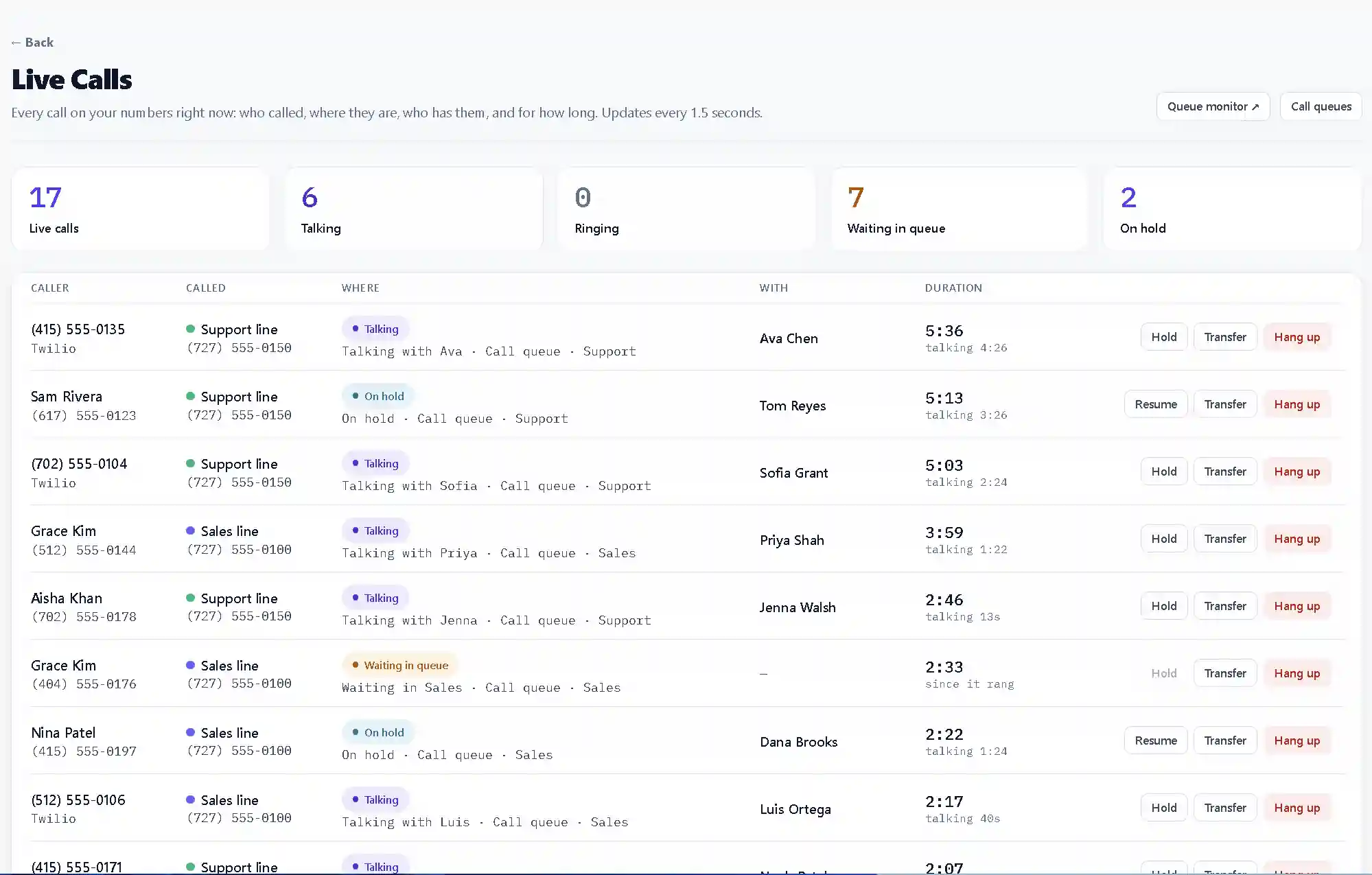Hold Aisha Khan's call
Screen dimensions: 1372x875
1164,606
